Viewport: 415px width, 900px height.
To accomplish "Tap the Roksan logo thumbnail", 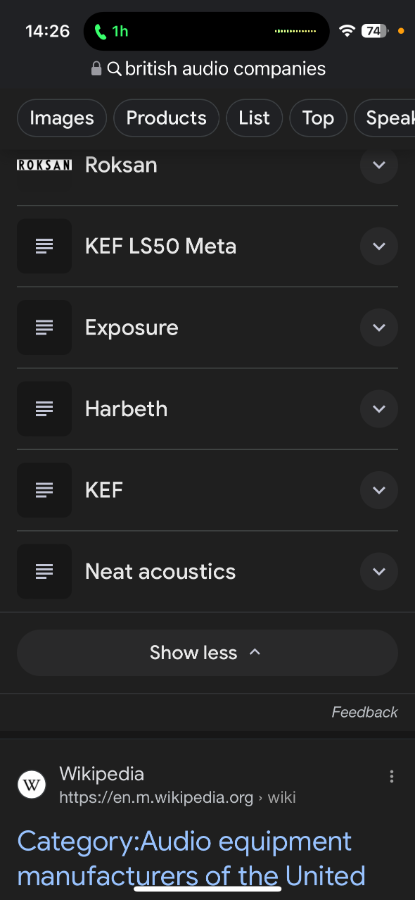I will tap(44, 165).
